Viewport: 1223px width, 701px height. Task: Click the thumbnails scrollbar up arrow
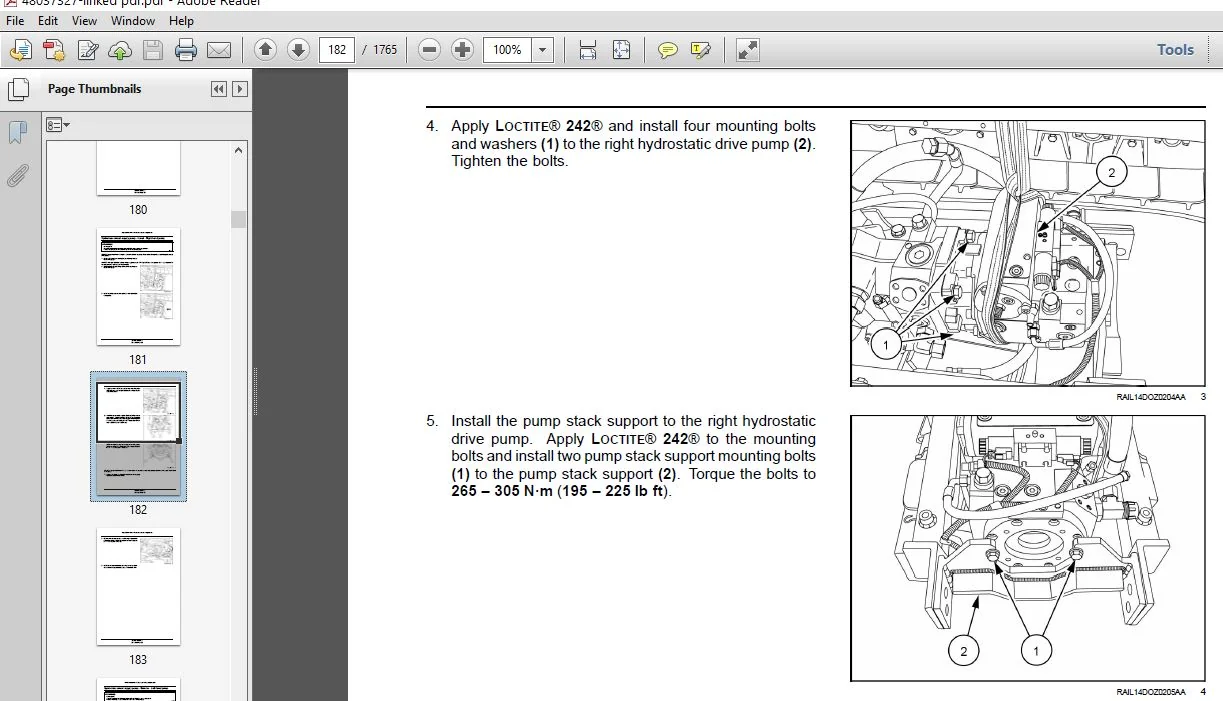(x=238, y=150)
